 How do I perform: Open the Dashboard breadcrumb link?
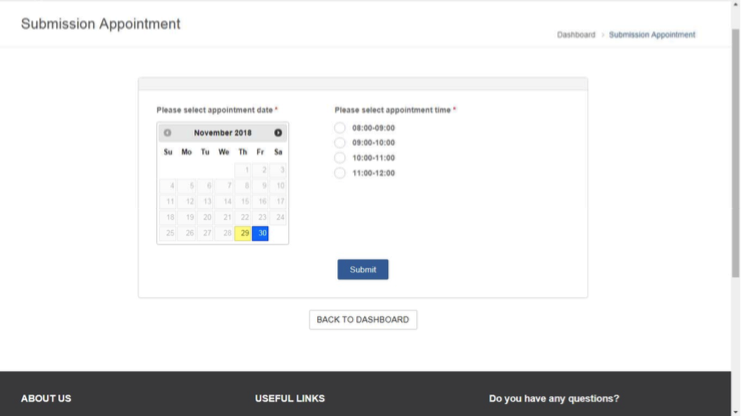pyautogui.click(x=576, y=35)
